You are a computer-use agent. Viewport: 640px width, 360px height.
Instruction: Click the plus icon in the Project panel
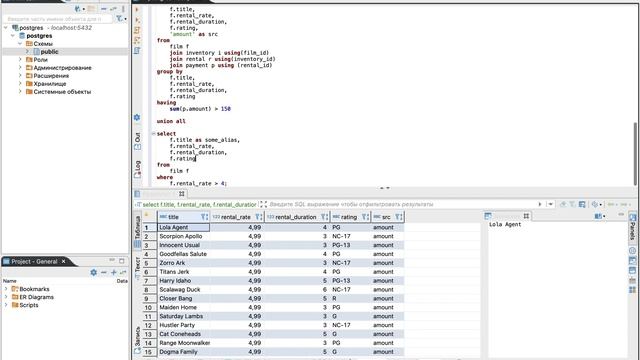(113, 272)
